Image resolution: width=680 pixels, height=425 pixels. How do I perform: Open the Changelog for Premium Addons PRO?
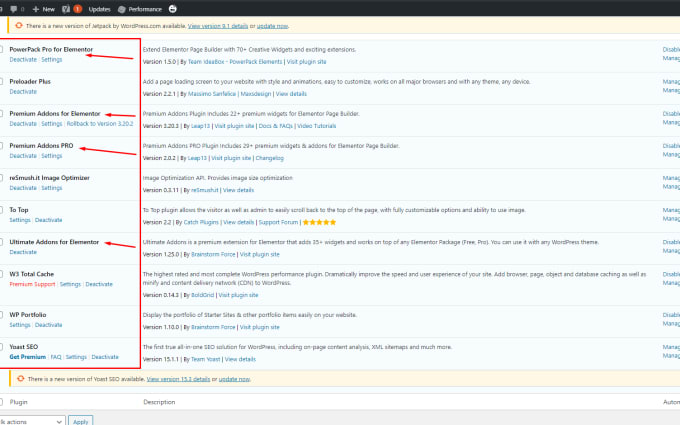[x=269, y=158]
